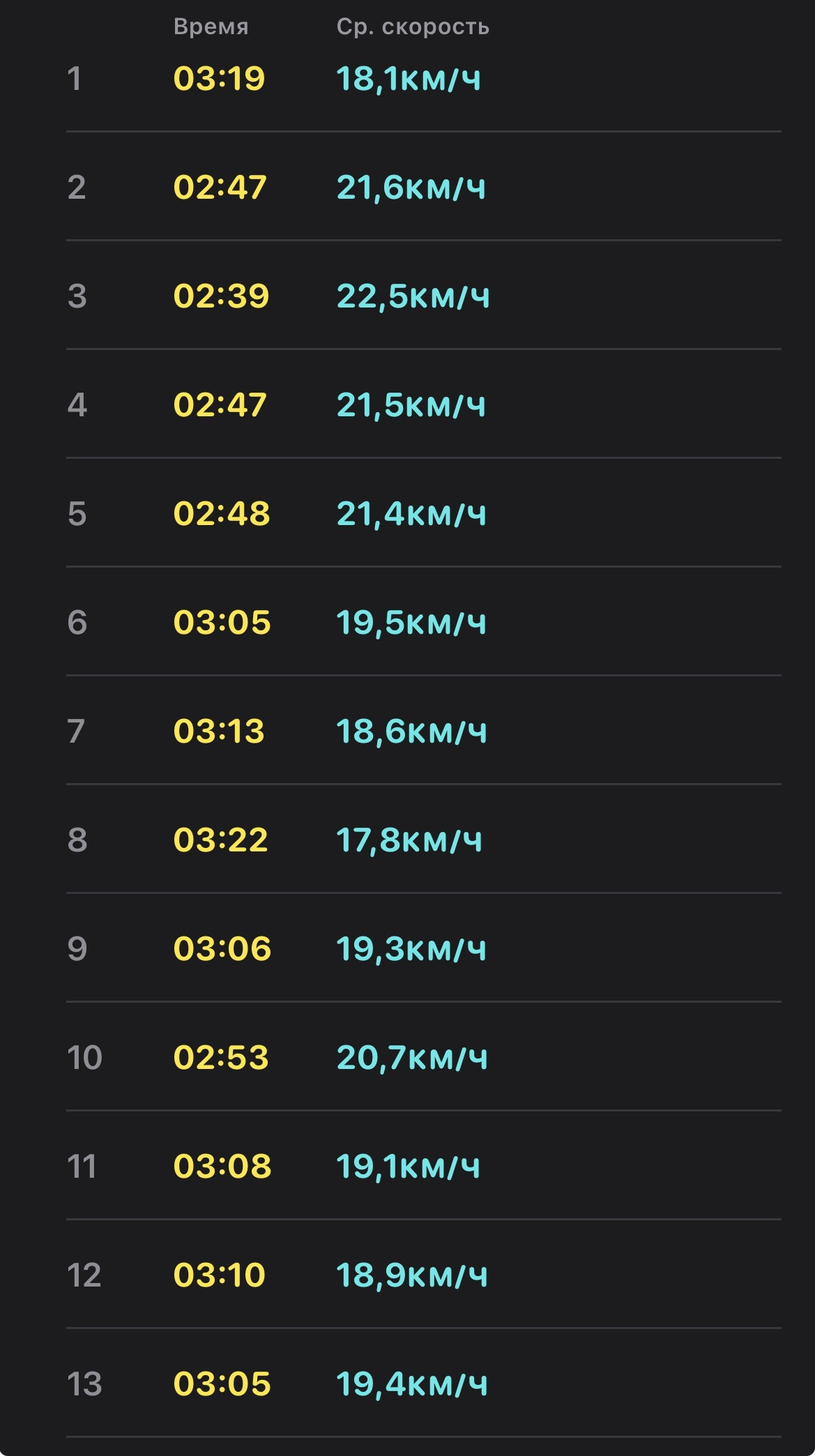
Task: Tap the 18,9км/ч speed in split 12
Action: 412,1275
